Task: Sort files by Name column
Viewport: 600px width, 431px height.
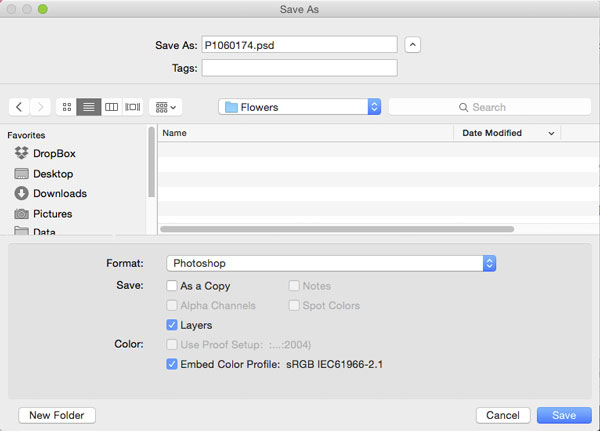Action: (x=300, y=133)
